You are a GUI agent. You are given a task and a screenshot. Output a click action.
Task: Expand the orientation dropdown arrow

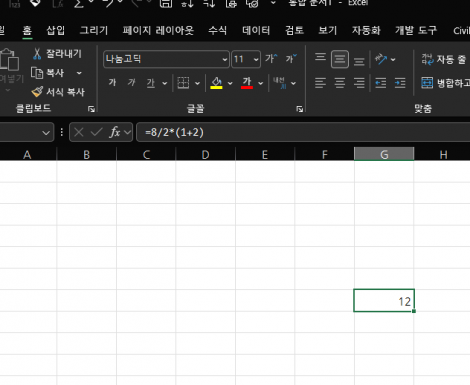click(x=393, y=59)
